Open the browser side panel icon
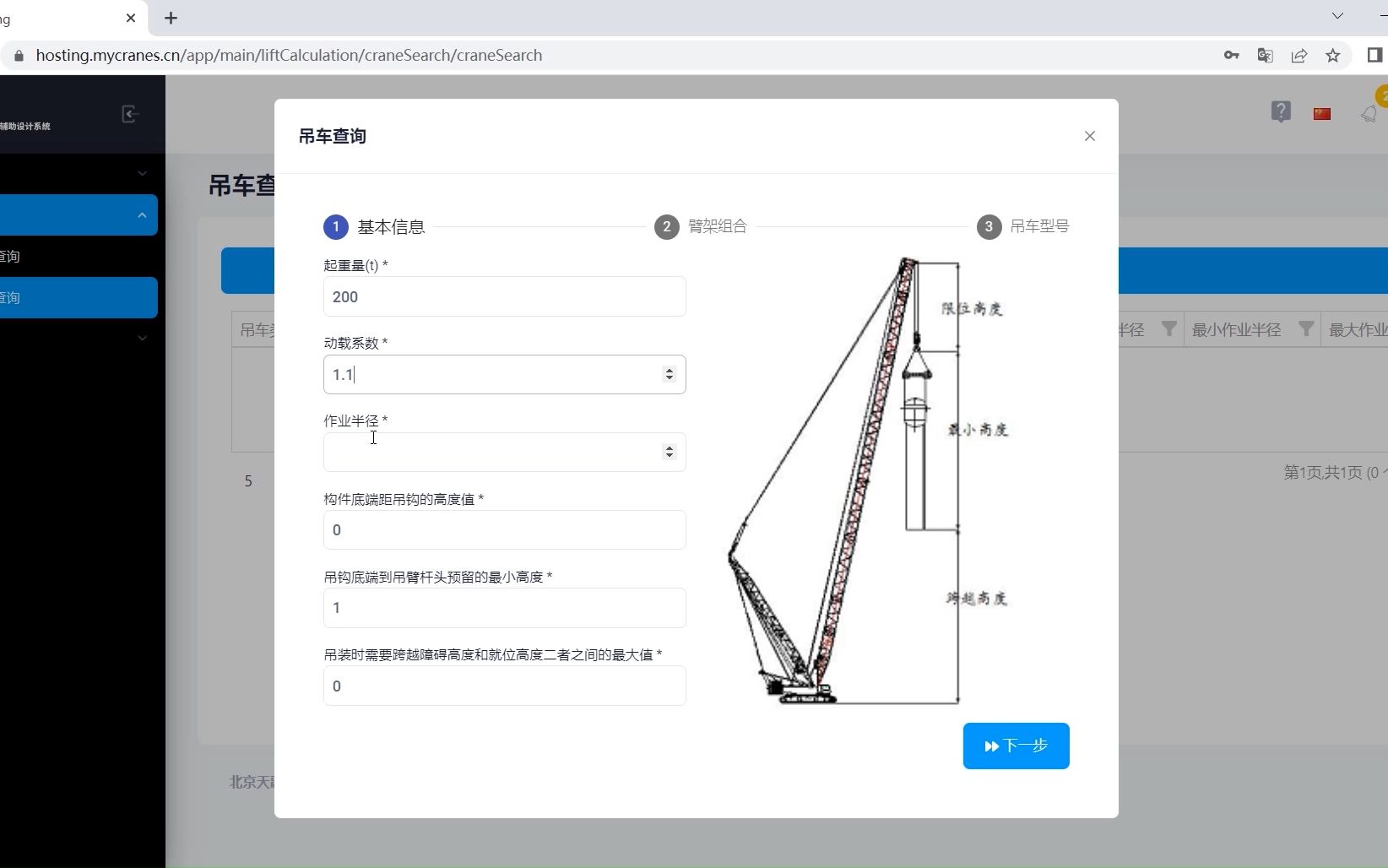 tap(1374, 55)
